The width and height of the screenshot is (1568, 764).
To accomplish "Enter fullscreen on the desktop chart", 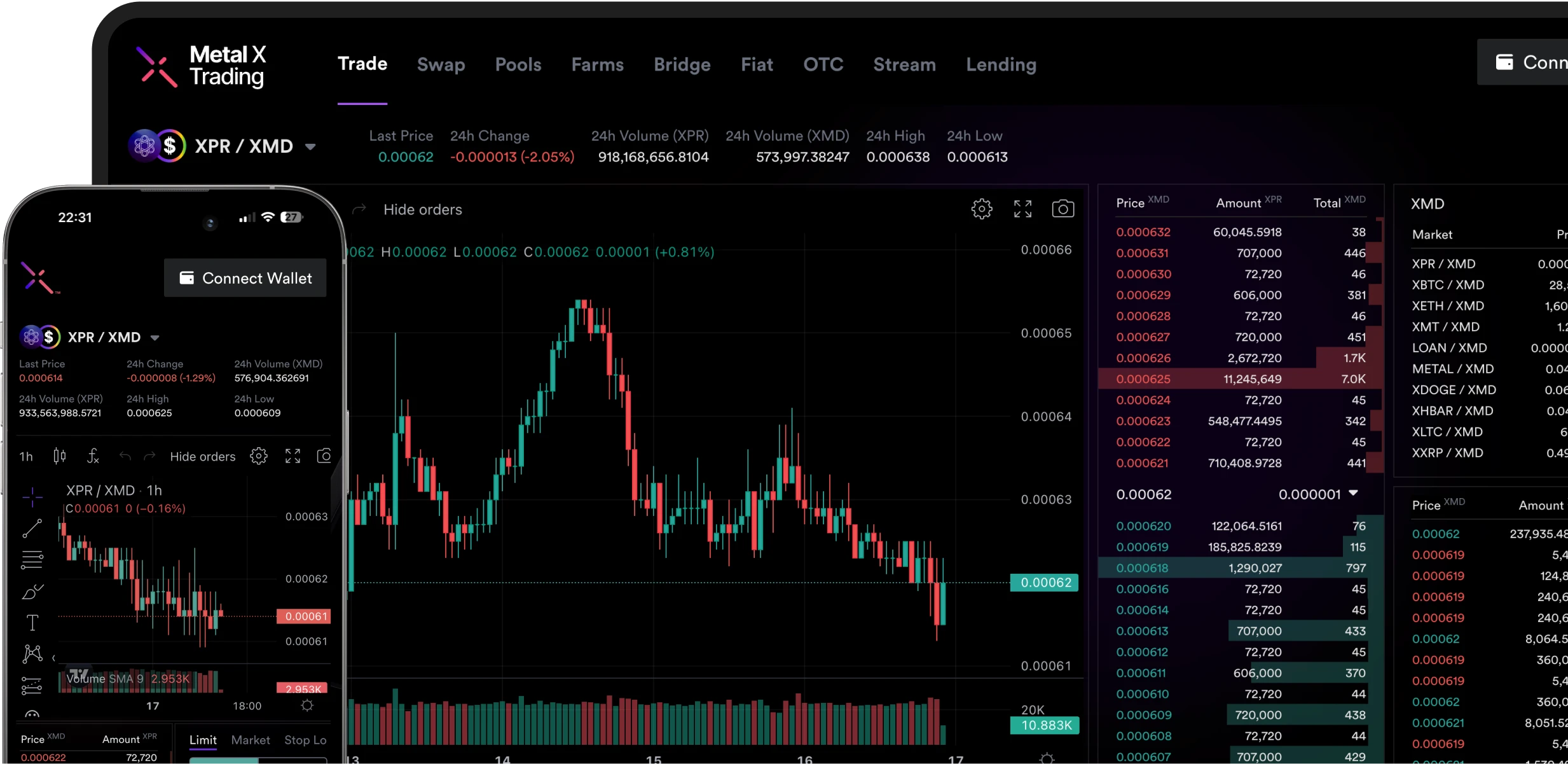I will (1022, 209).
